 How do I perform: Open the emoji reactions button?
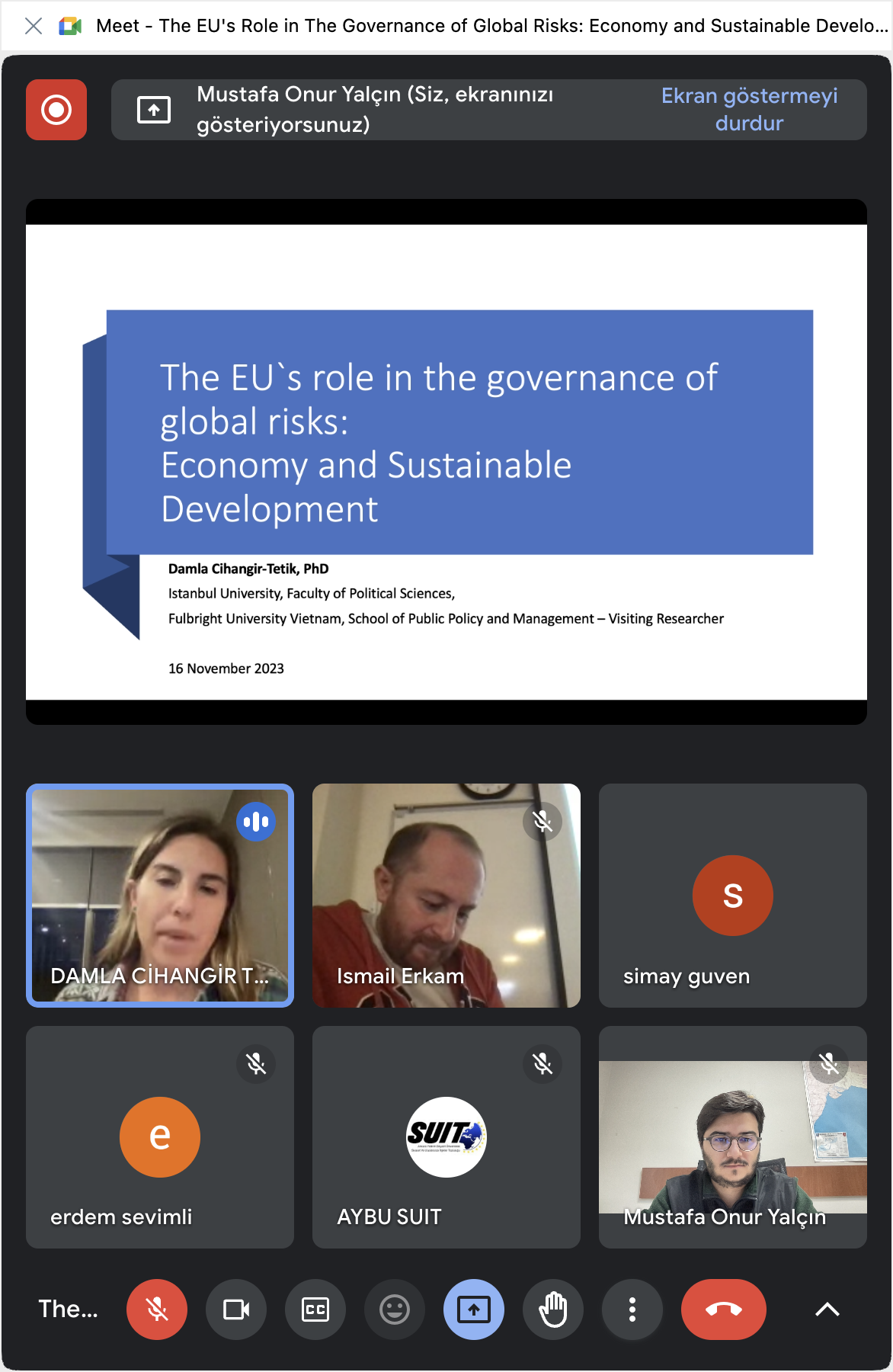[395, 1309]
